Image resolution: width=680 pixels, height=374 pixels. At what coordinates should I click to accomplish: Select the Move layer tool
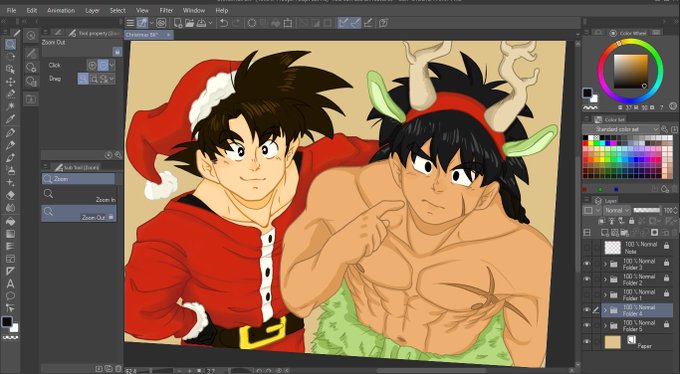pos(10,82)
